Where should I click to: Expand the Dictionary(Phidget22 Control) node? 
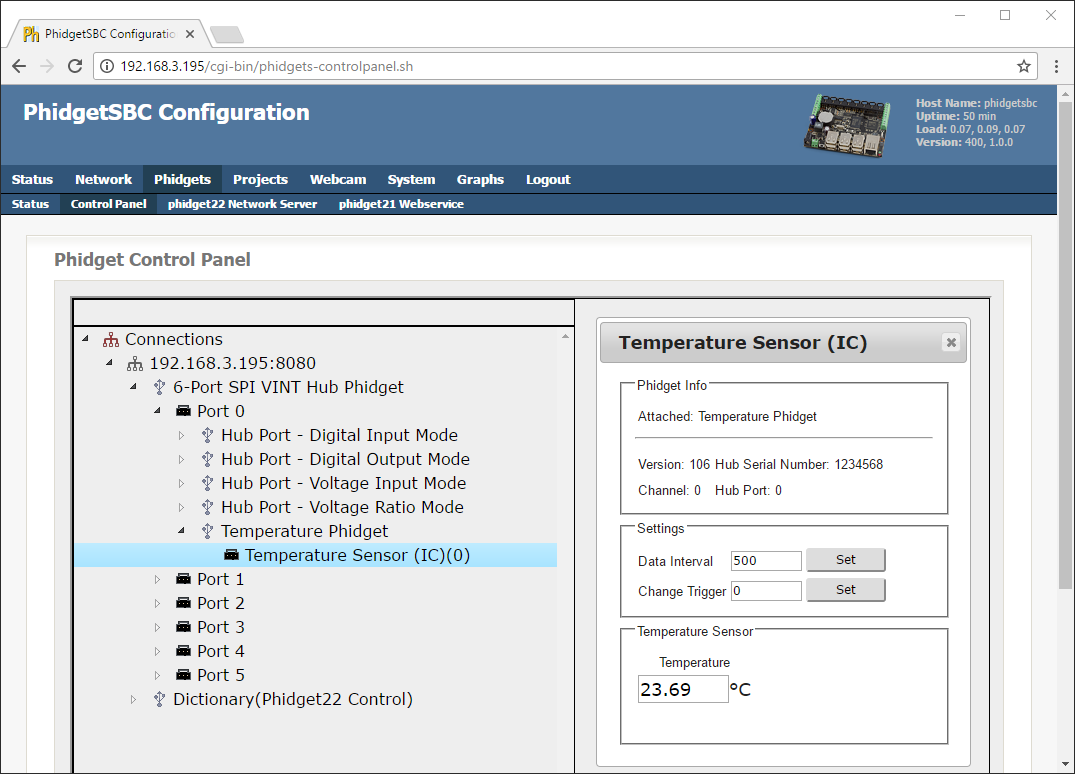coord(134,699)
